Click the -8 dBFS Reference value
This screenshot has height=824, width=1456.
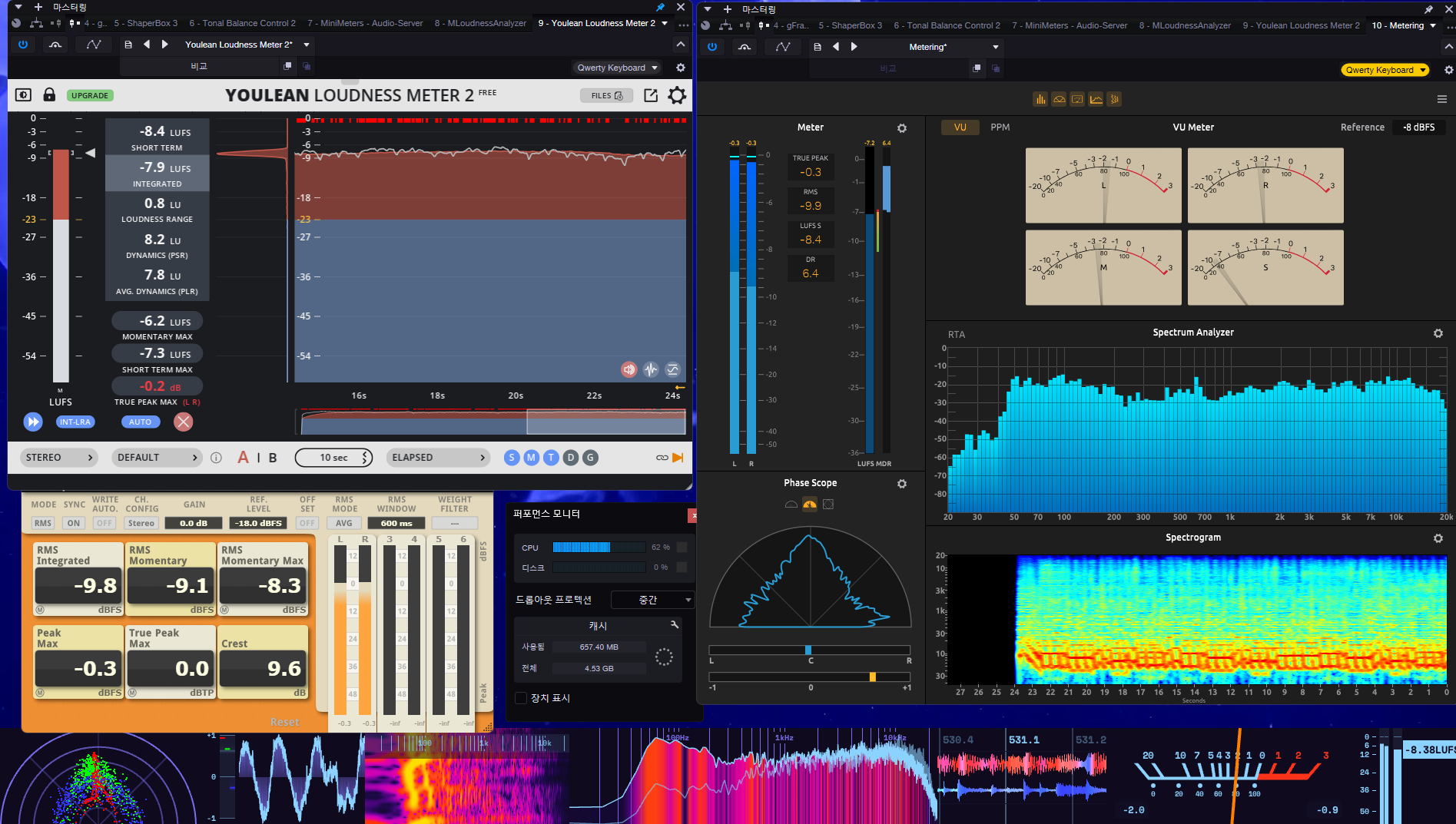click(x=1418, y=127)
